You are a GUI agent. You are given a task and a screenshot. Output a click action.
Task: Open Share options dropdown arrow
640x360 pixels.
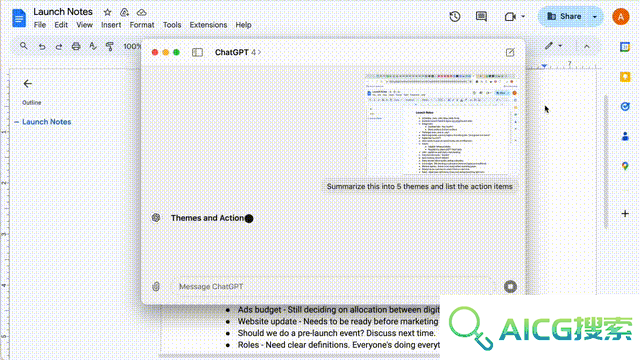tap(595, 17)
